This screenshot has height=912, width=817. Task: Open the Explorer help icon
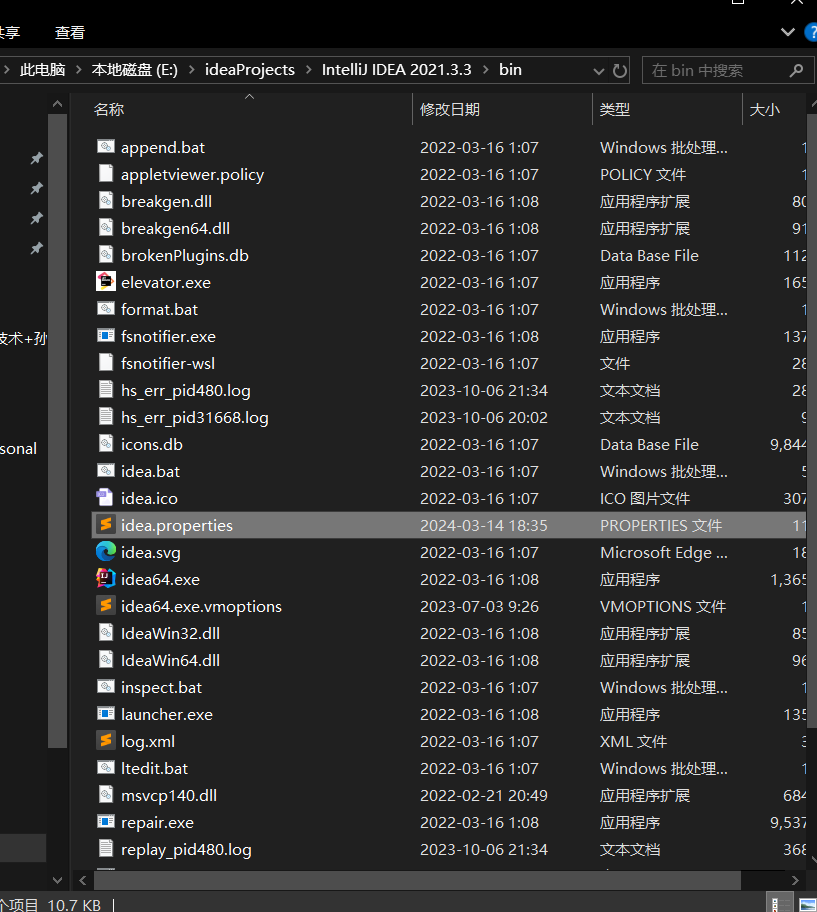pyautogui.click(x=812, y=32)
